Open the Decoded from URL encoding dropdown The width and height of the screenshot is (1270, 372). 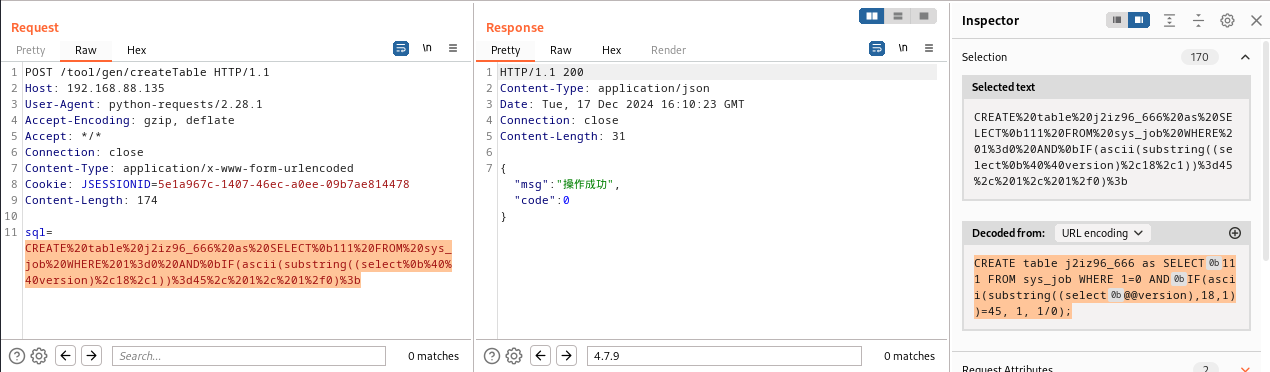(x=1102, y=233)
